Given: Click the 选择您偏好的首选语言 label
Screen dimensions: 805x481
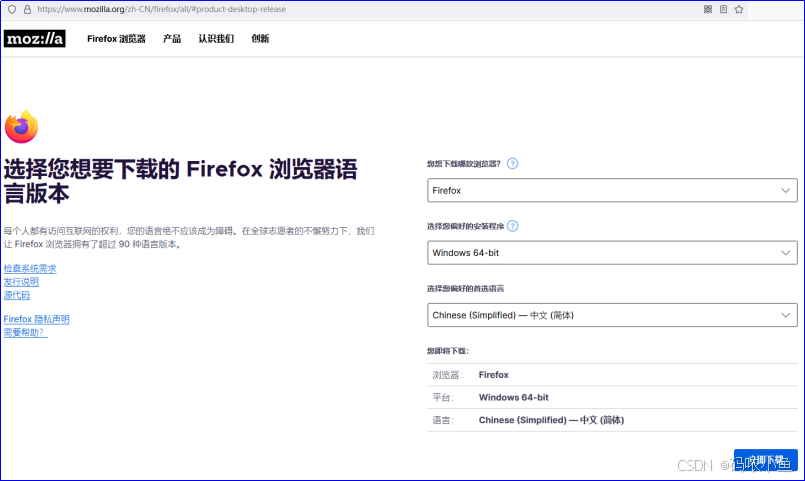Looking at the screenshot, I should coord(465,288).
